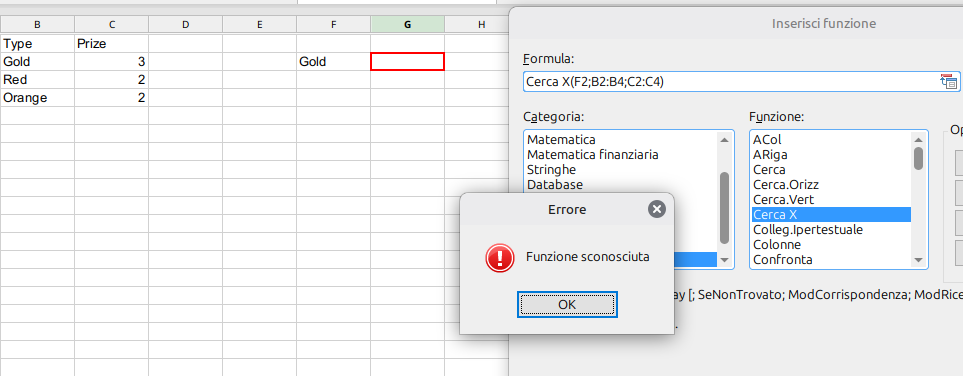This screenshot has width=963, height=376.
Task: Close the Errore dialog with X icon
Action: tap(657, 210)
